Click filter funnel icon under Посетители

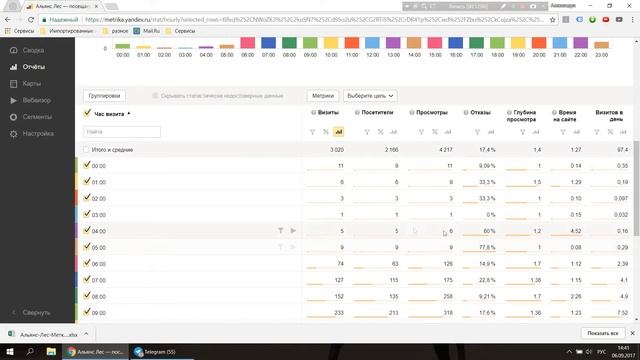[x=367, y=132]
